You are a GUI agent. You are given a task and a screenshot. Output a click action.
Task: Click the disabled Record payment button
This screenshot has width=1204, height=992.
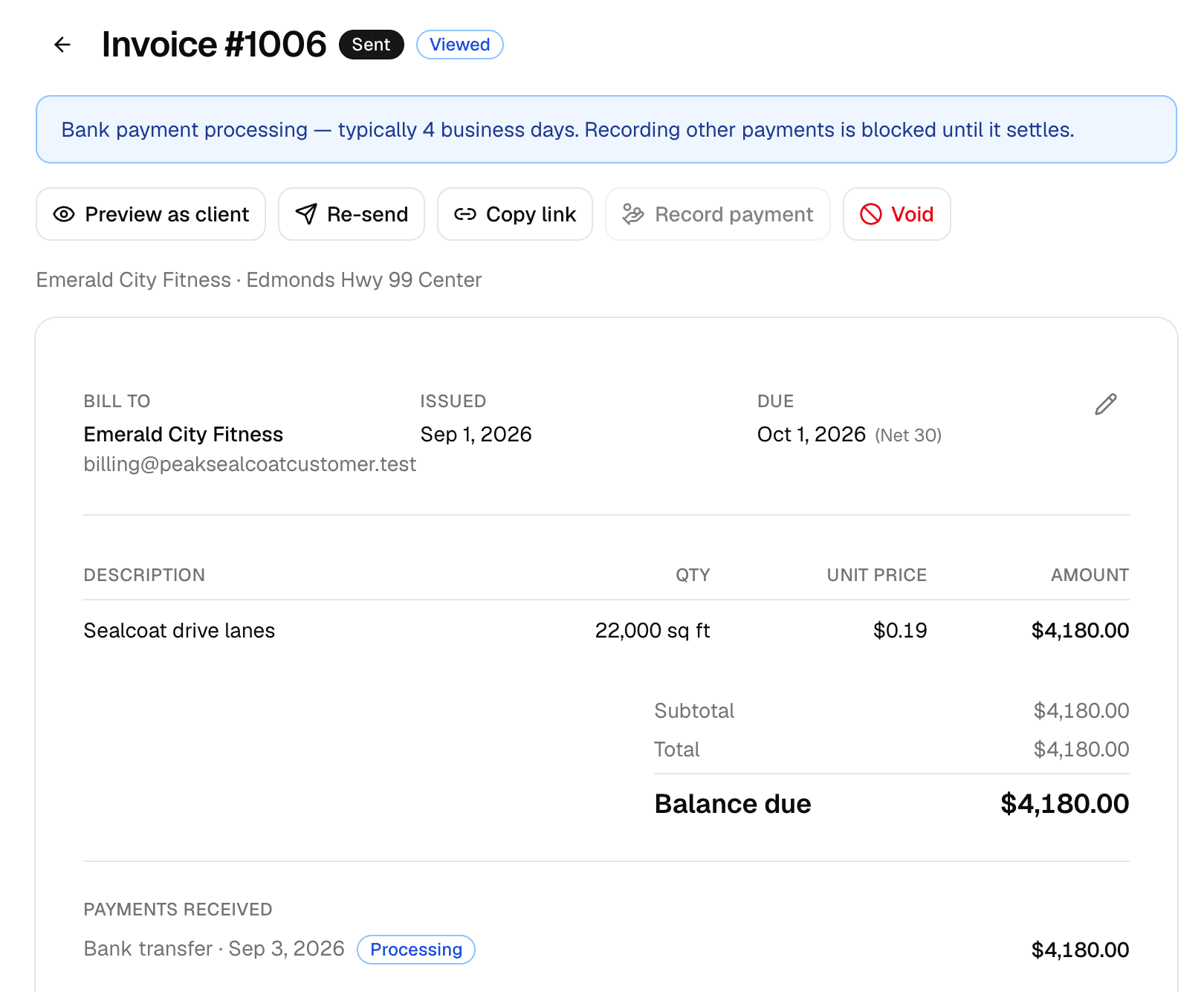[718, 214]
